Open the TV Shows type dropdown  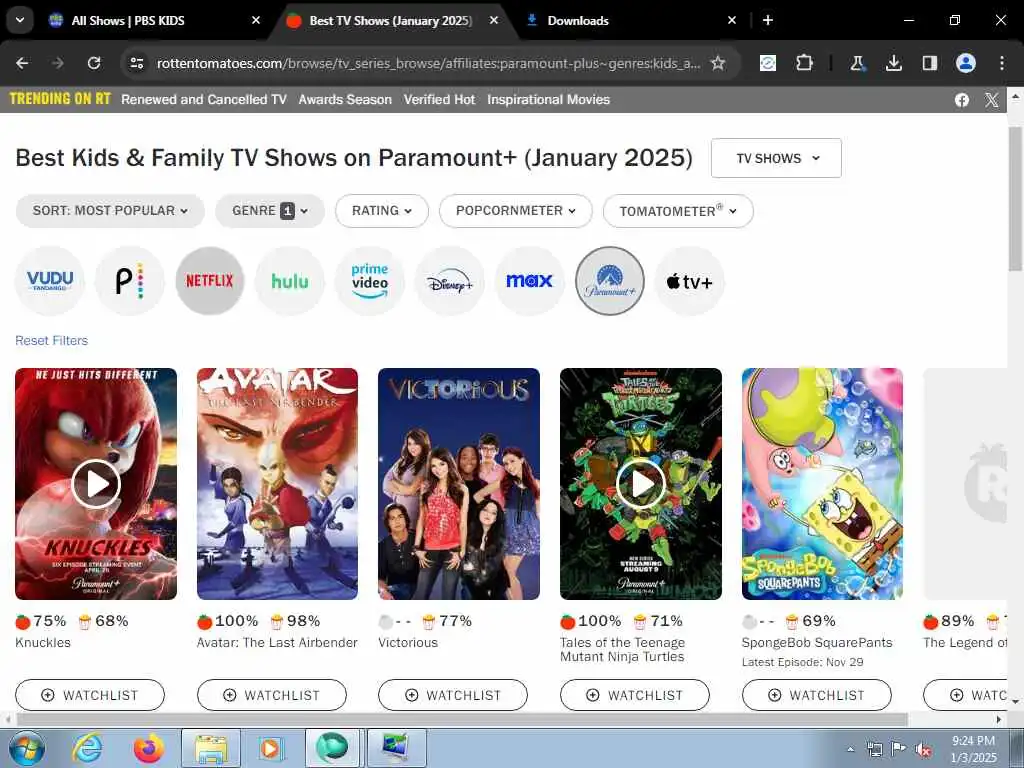coord(776,158)
